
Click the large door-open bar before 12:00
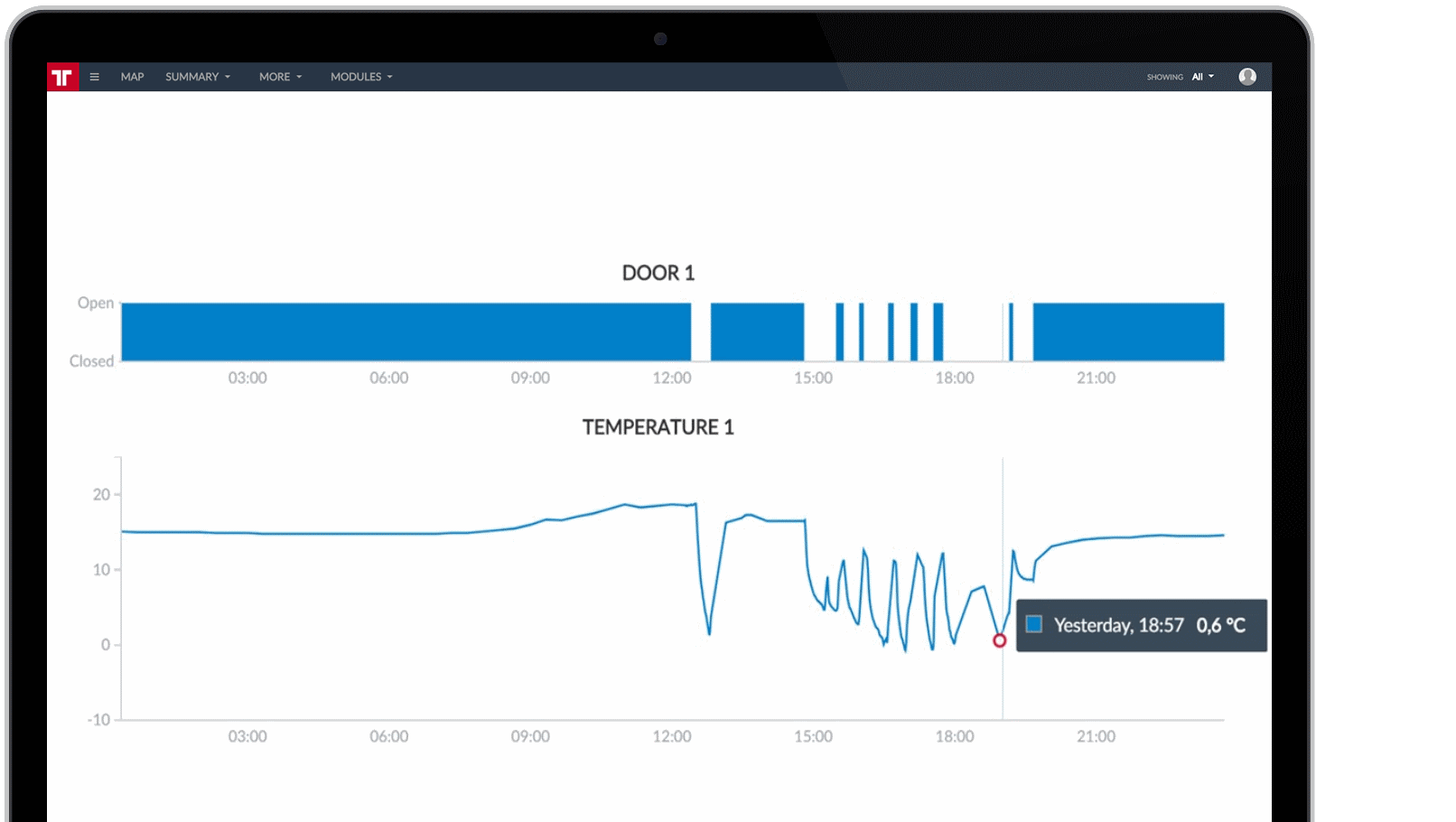click(x=406, y=332)
